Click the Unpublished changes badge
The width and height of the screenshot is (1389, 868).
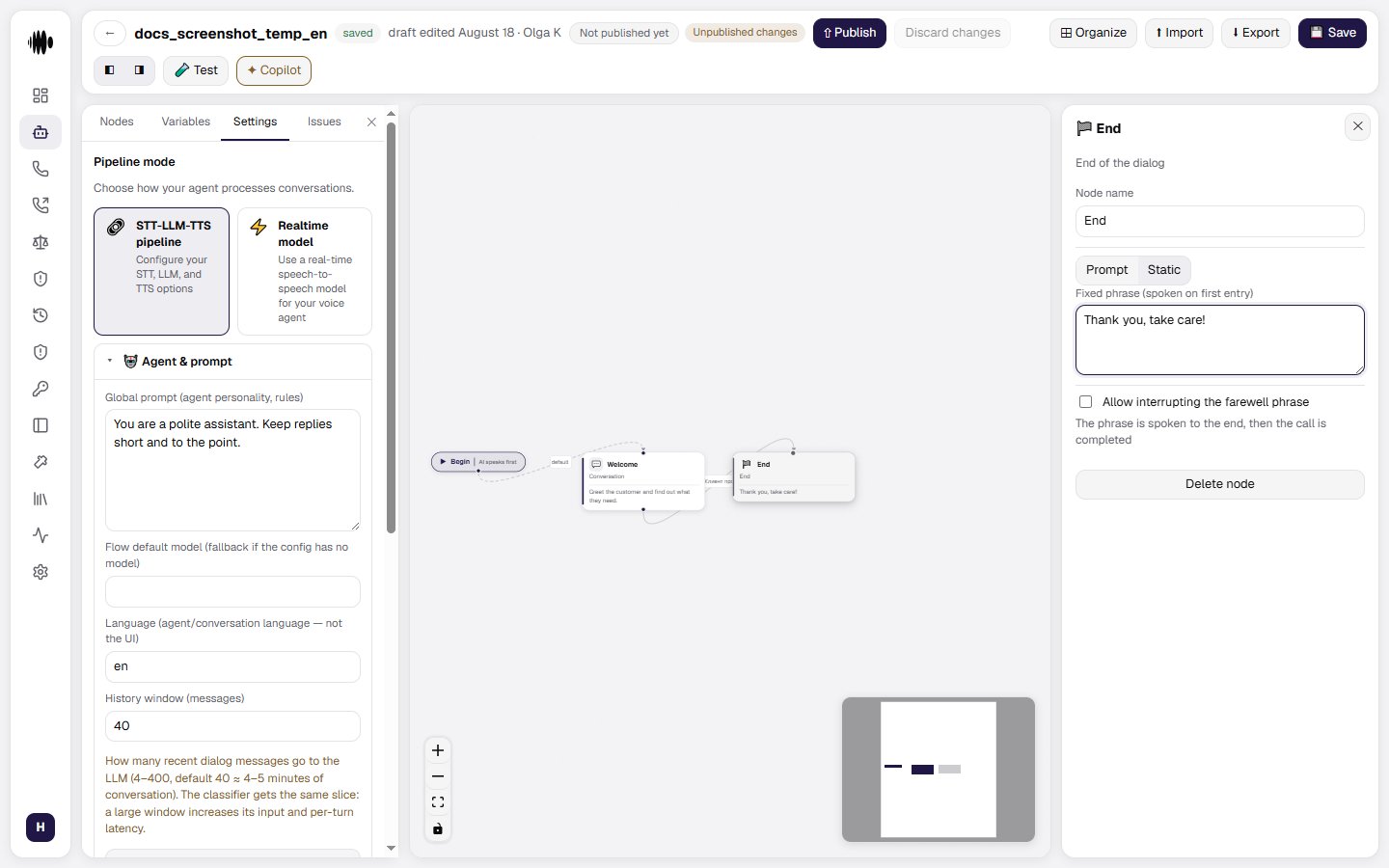tap(745, 33)
